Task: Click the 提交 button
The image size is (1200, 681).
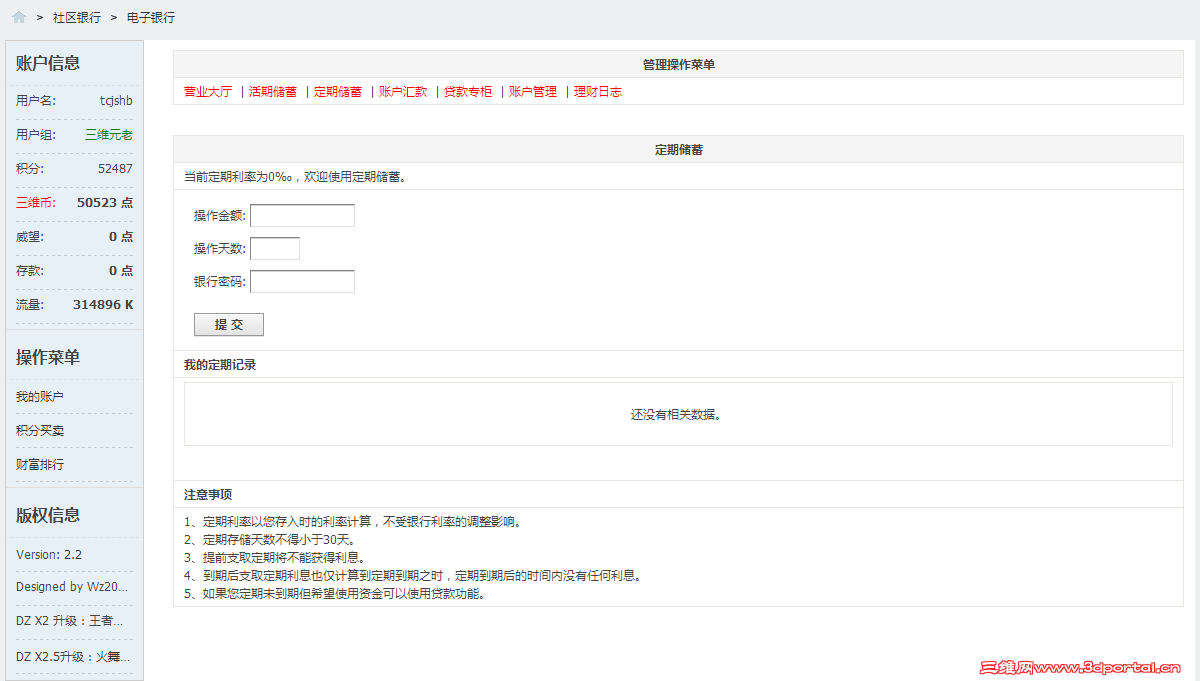Action: tap(229, 324)
